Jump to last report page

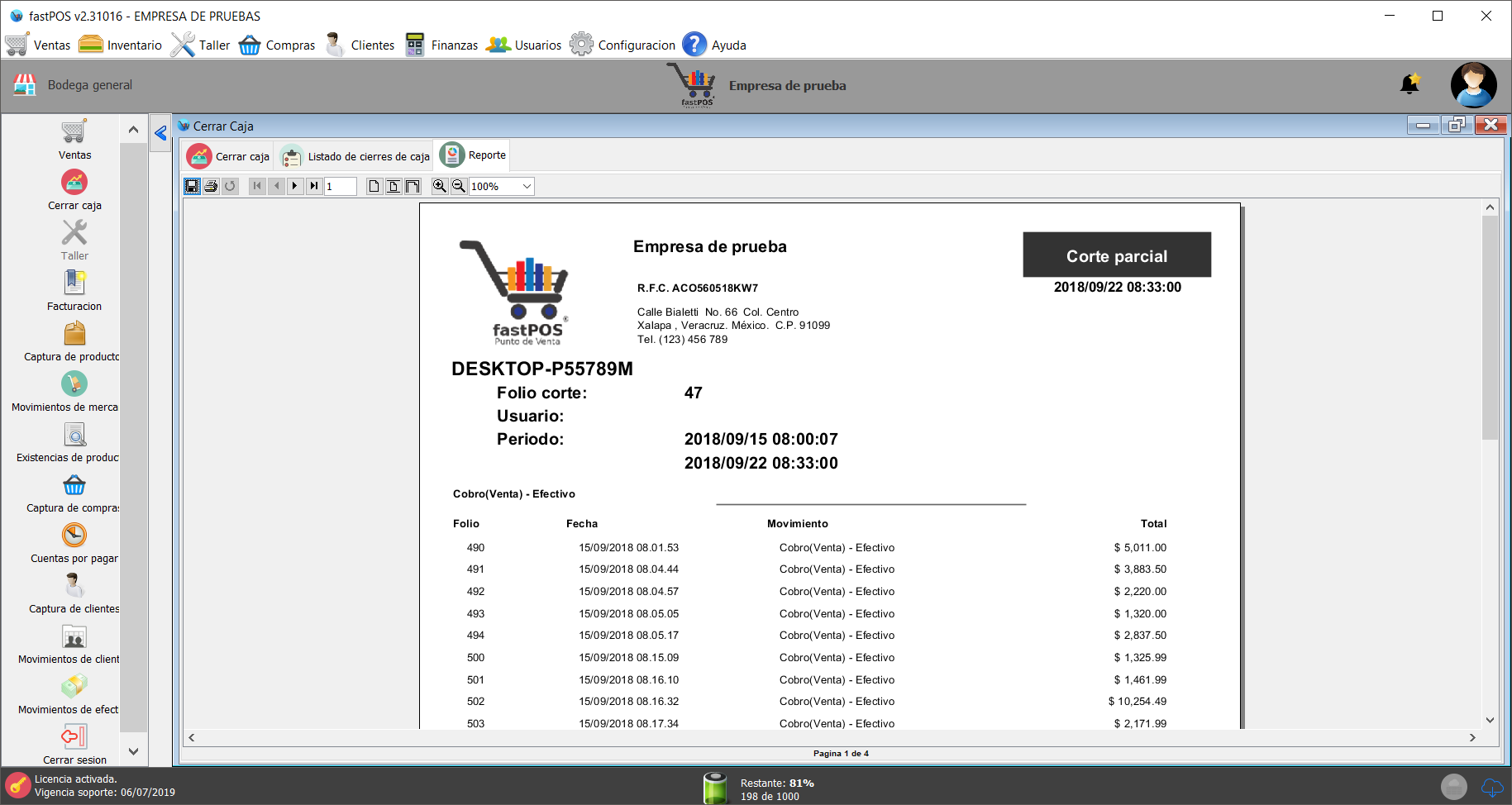coord(314,186)
